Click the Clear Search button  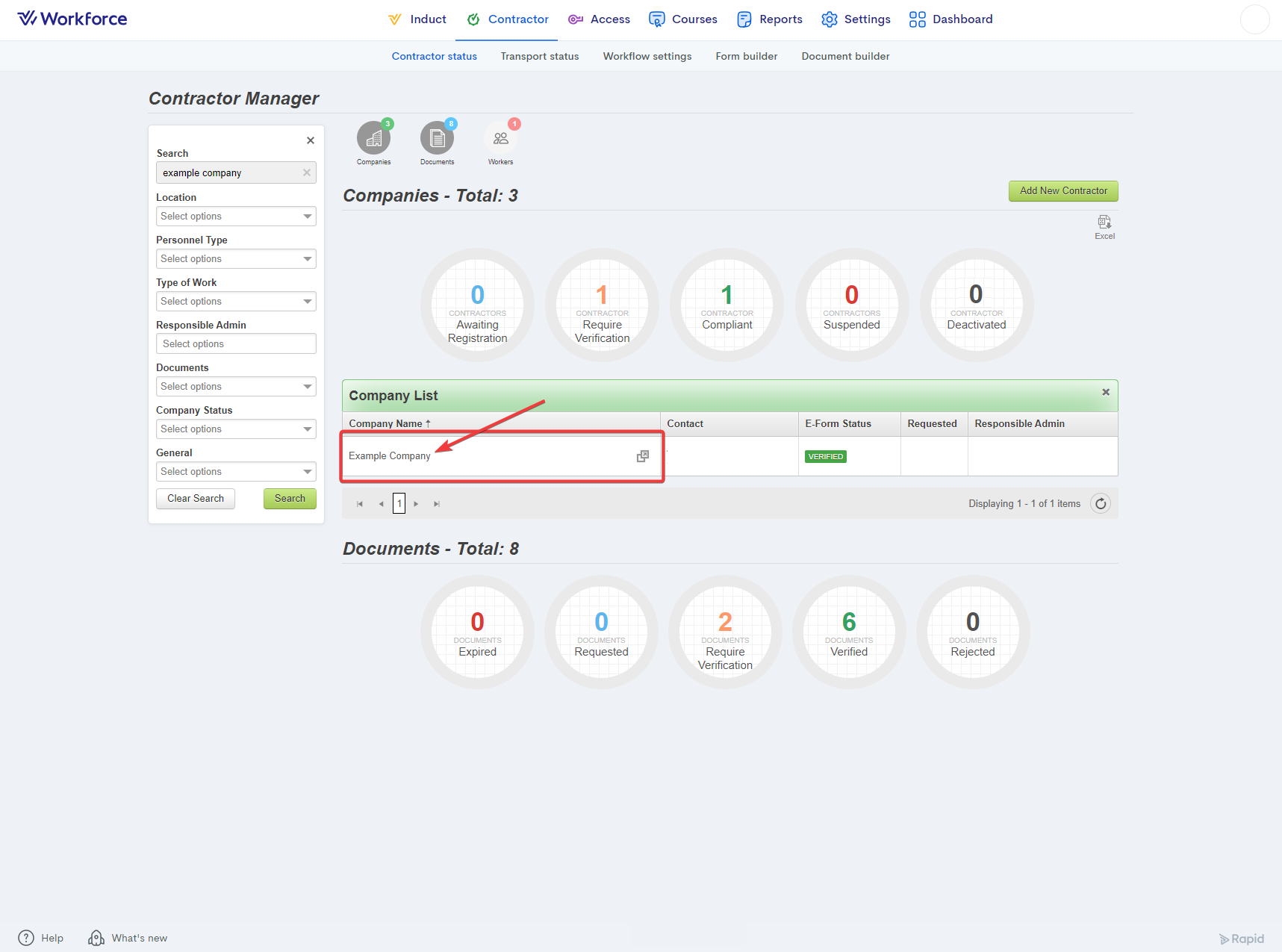point(196,499)
